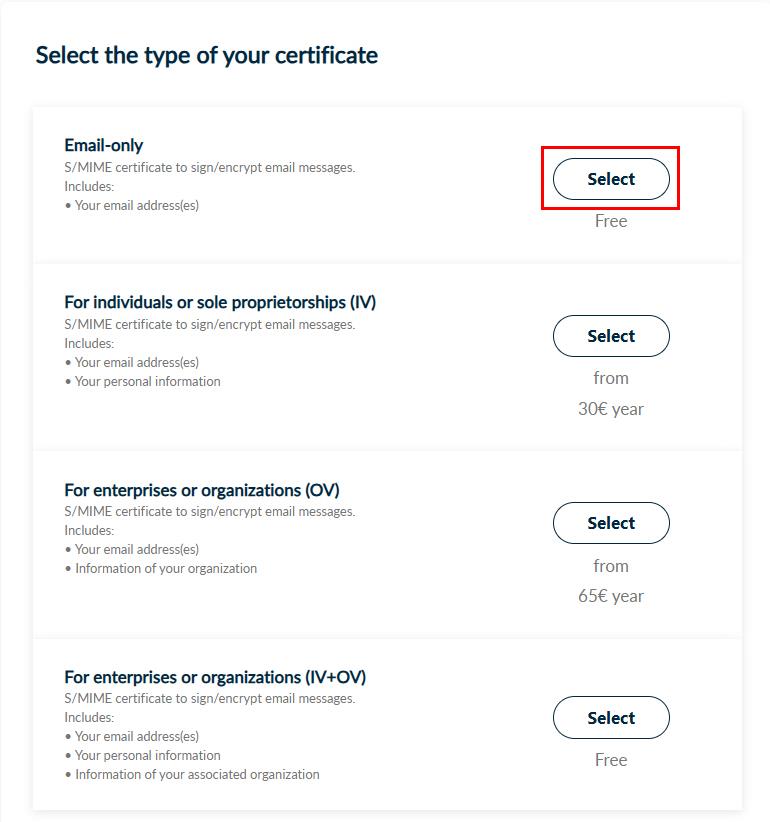The image size is (770, 822).
Task: Click "Your email address(es)" bullet under Email-only
Action: pos(137,205)
